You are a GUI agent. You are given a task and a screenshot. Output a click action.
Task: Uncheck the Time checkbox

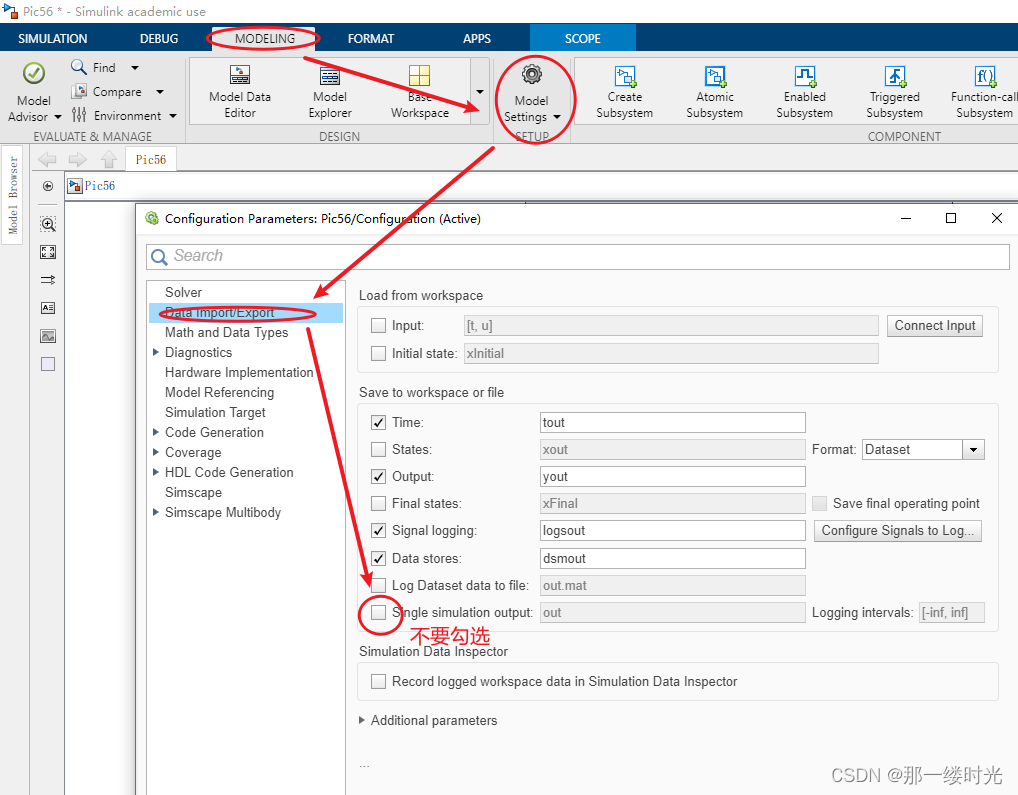pos(378,422)
